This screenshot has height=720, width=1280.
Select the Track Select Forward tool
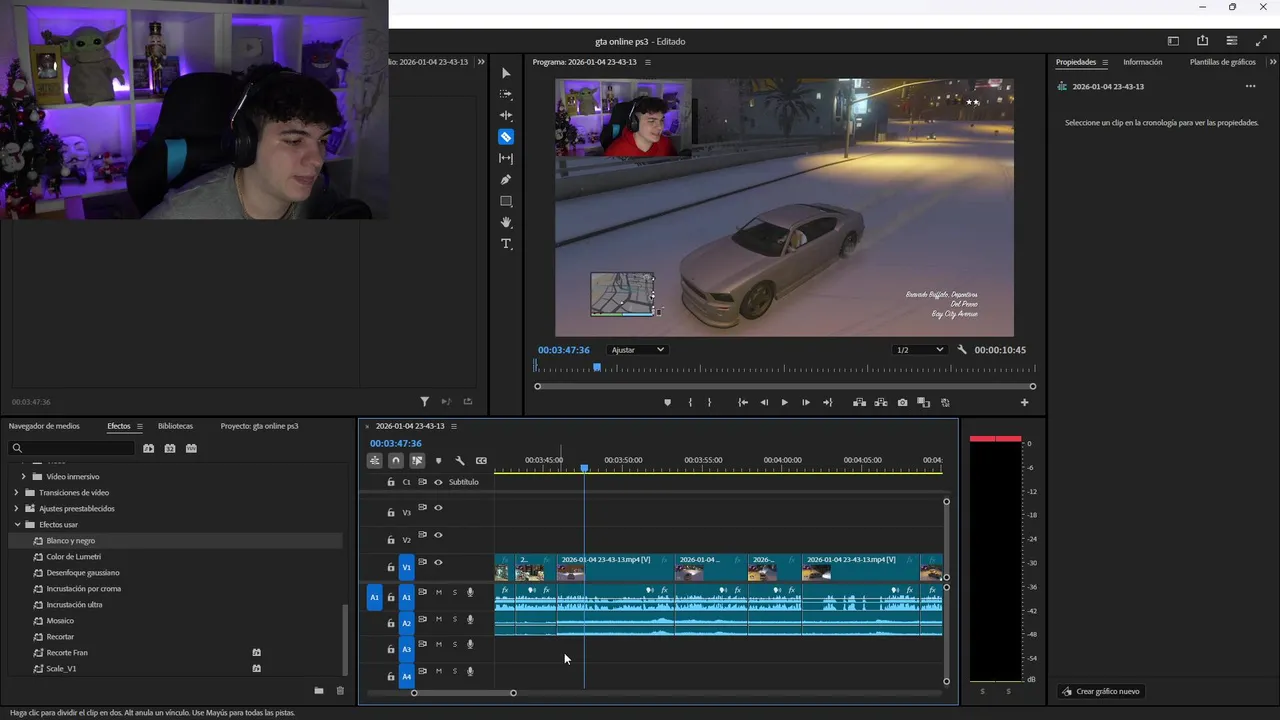pyautogui.click(x=506, y=94)
